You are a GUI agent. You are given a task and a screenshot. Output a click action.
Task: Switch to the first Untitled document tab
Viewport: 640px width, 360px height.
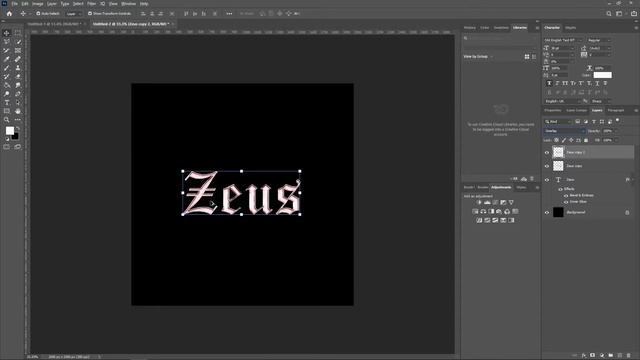55,24
